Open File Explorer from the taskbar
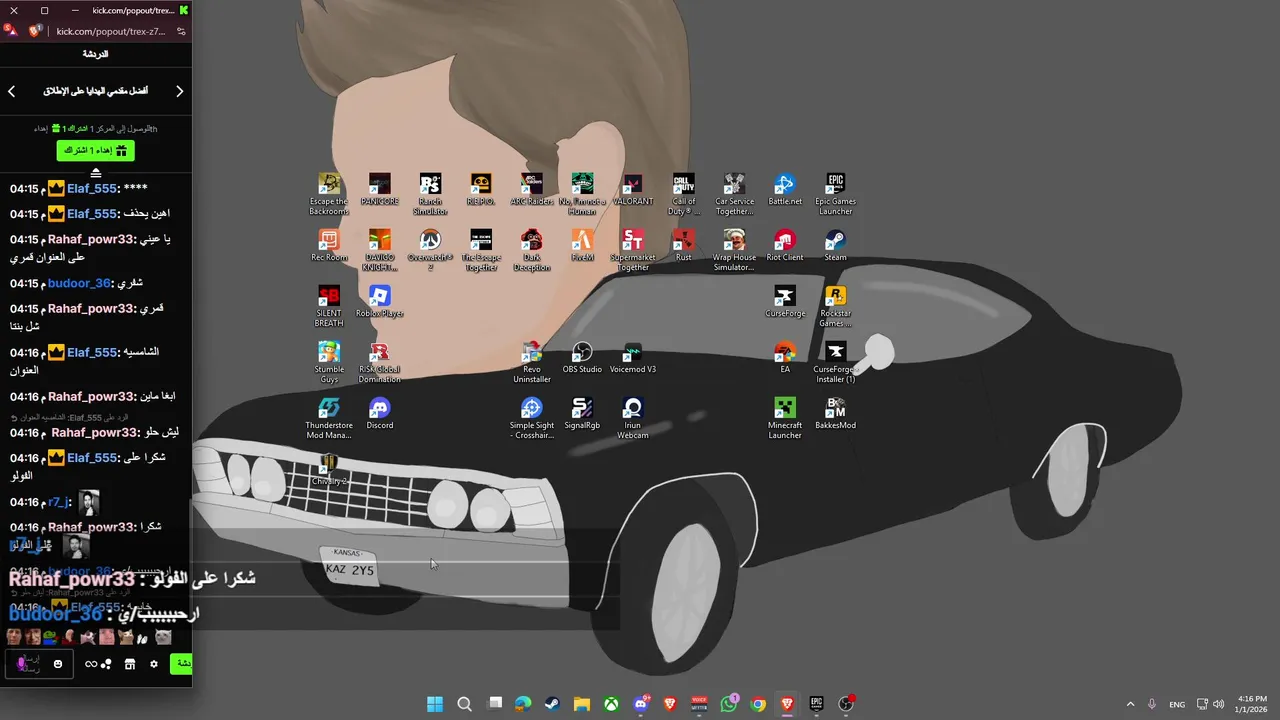This screenshot has width=1280, height=720. pos(581,704)
